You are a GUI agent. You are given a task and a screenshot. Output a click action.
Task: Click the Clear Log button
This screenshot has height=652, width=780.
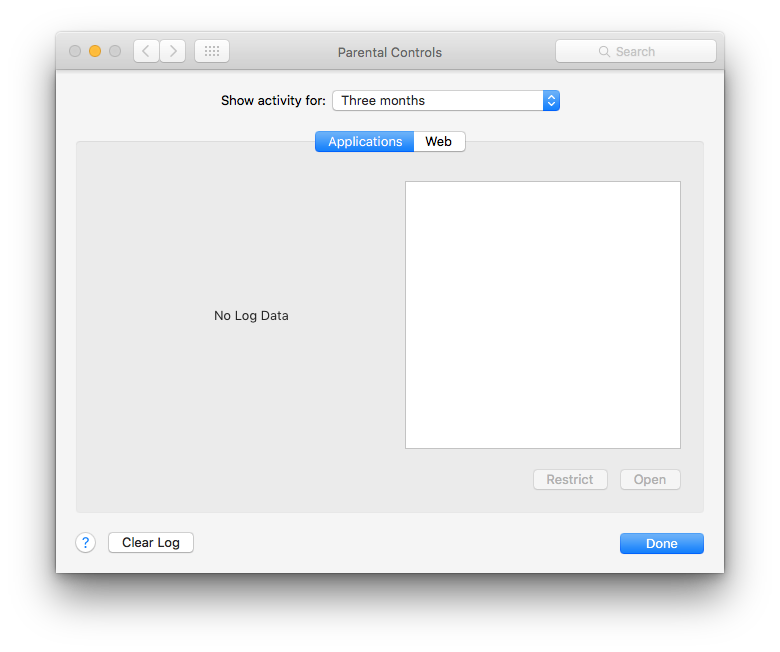[151, 543]
